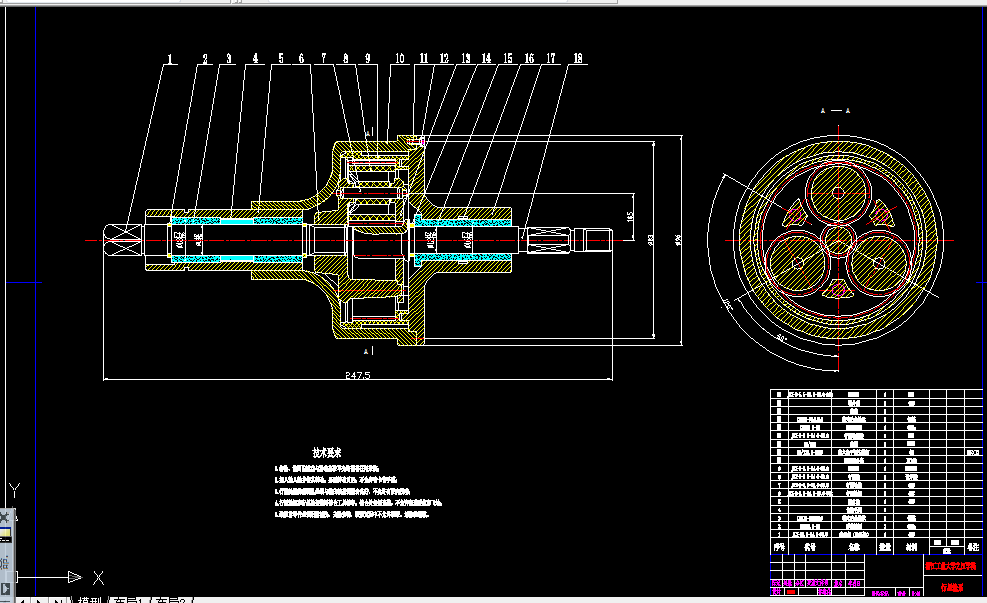
Task: Switch to the 模型 model tab
Action: coord(90,600)
